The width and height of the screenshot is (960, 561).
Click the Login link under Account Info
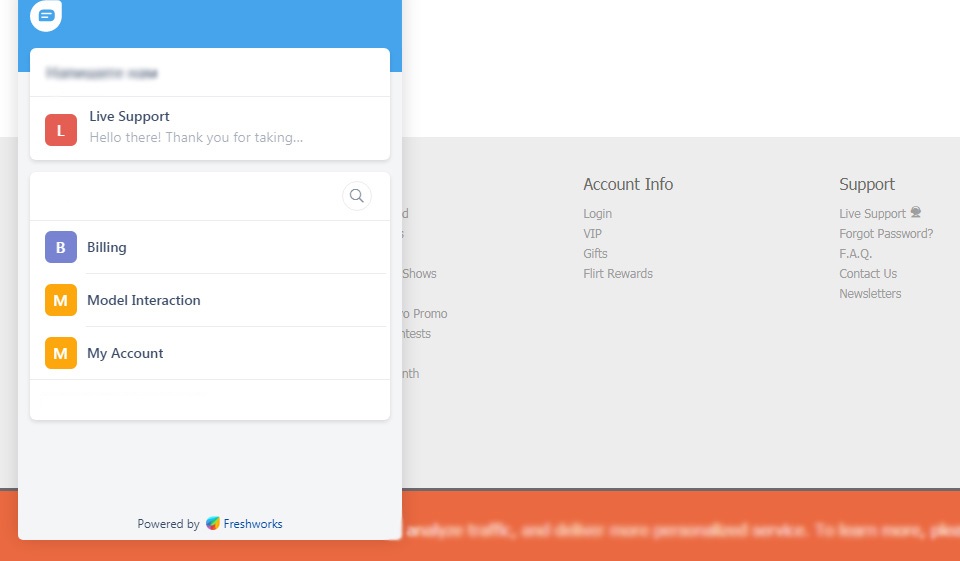point(597,214)
